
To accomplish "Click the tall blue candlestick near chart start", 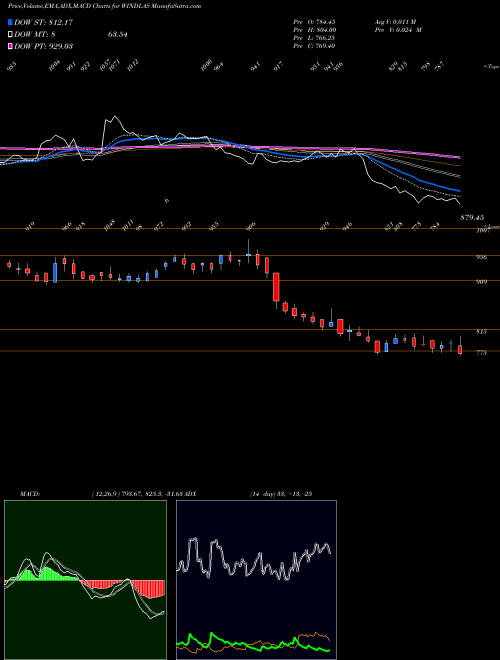I will (x=55, y=272).
